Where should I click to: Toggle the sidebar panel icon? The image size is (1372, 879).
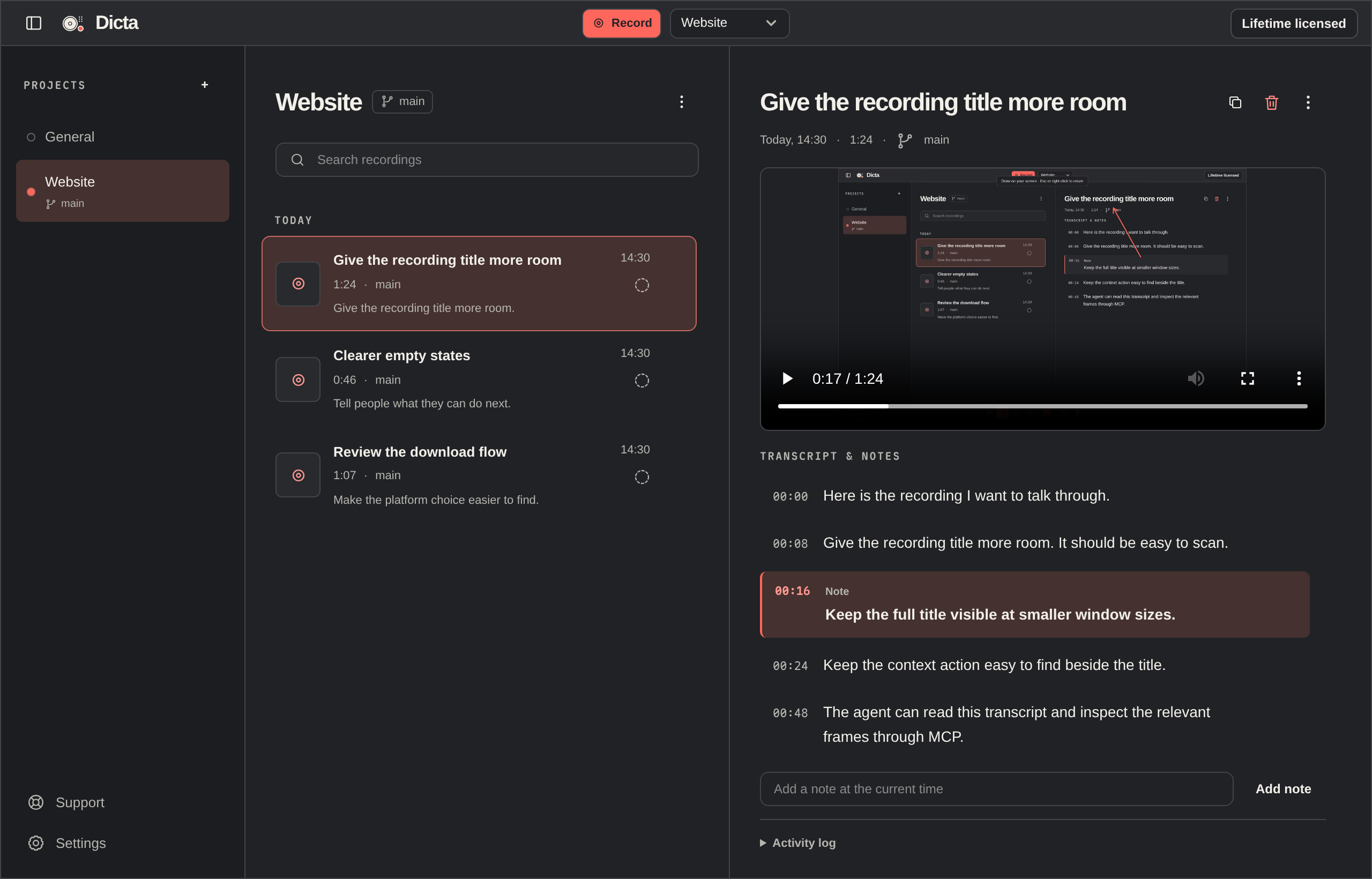[34, 23]
